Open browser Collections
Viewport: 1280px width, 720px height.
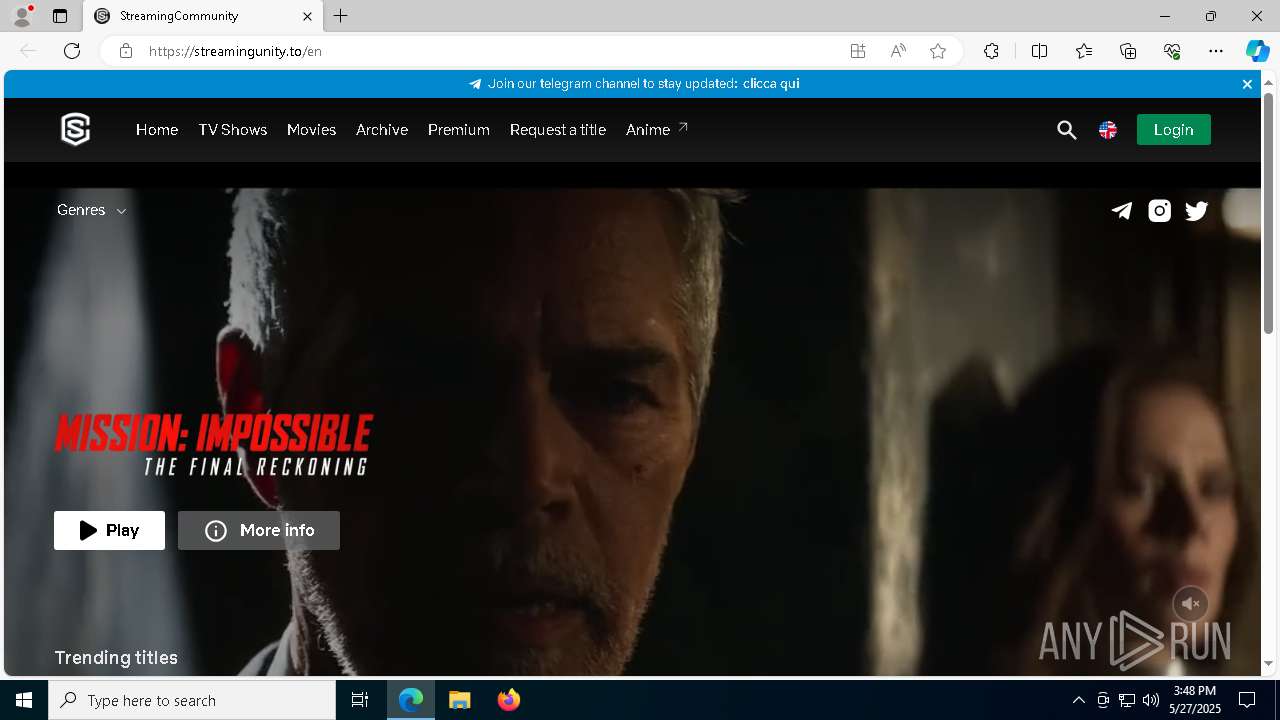tap(1128, 51)
